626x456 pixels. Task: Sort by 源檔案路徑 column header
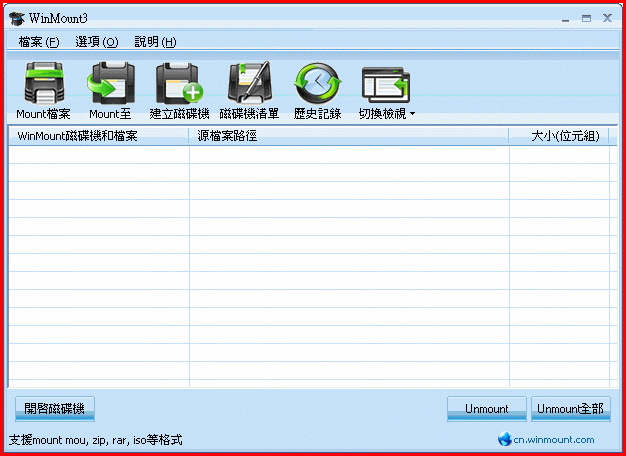tap(348, 136)
